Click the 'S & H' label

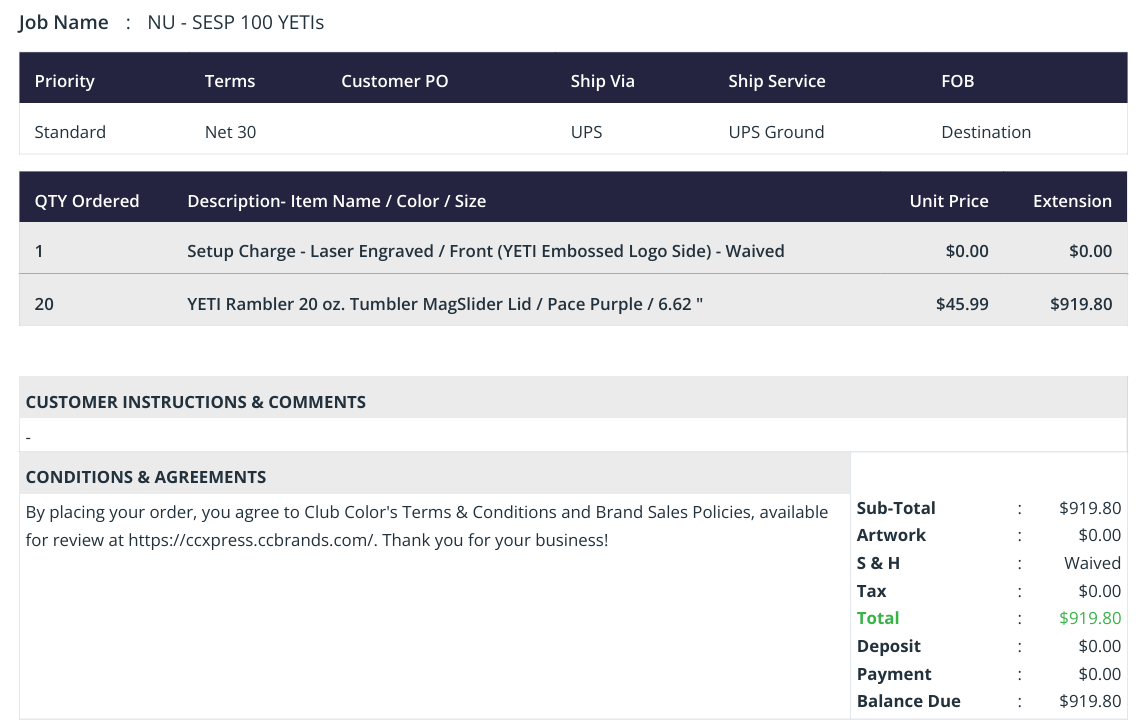[878, 563]
